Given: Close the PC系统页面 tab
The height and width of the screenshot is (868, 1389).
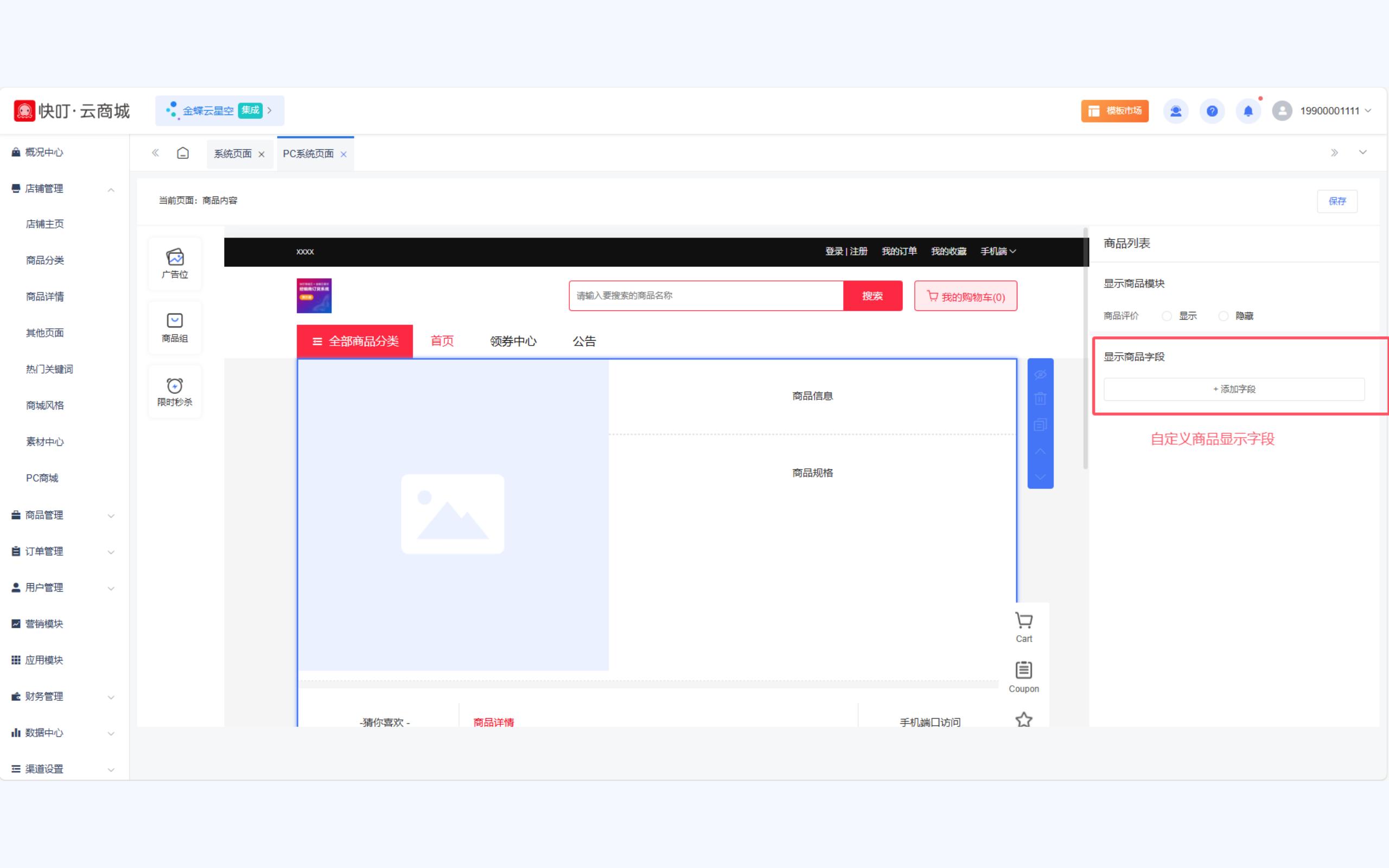Looking at the screenshot, I should point(343,155).
